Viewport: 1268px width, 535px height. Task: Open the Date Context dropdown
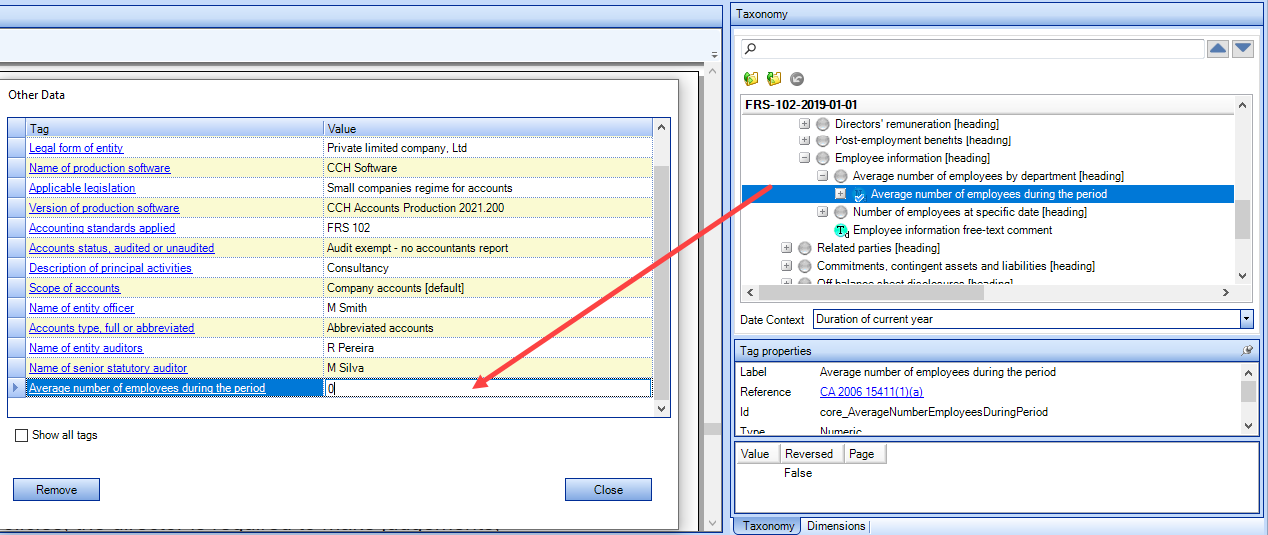click(x=1246, y=319)
